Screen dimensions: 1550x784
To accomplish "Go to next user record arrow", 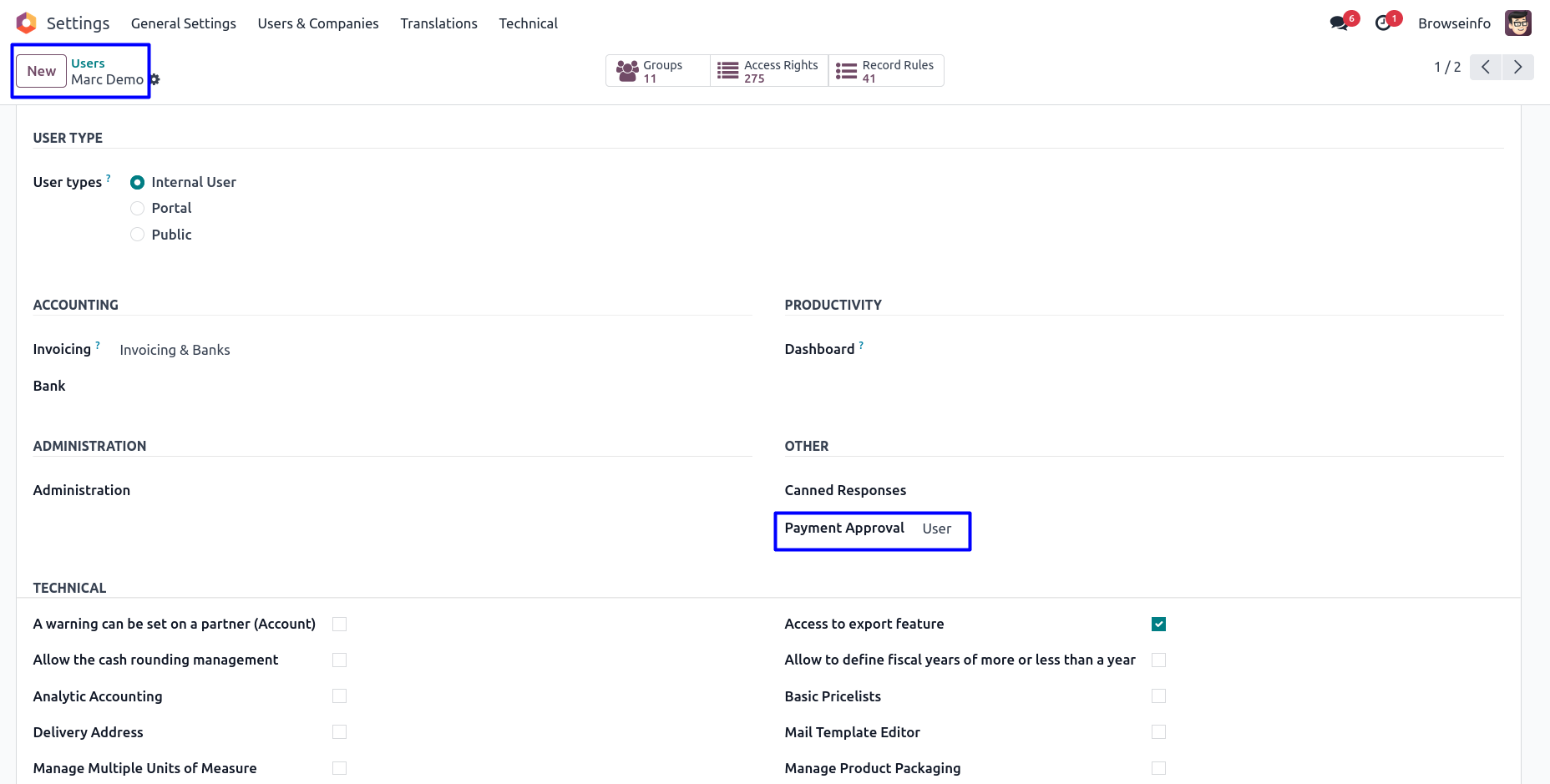I will 1517,67.
